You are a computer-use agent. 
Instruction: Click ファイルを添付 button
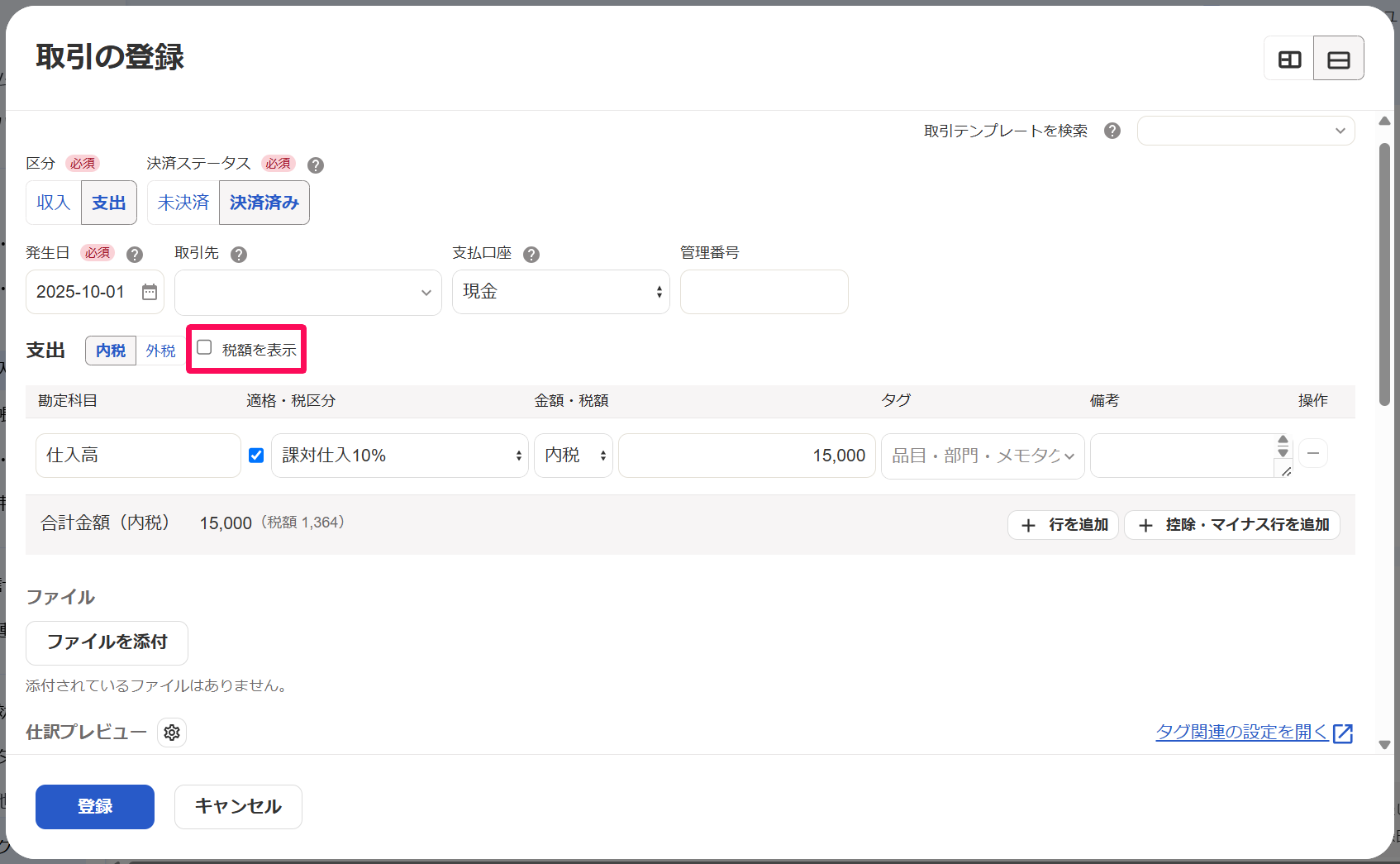pyautogui.click(x=107, y=642)
